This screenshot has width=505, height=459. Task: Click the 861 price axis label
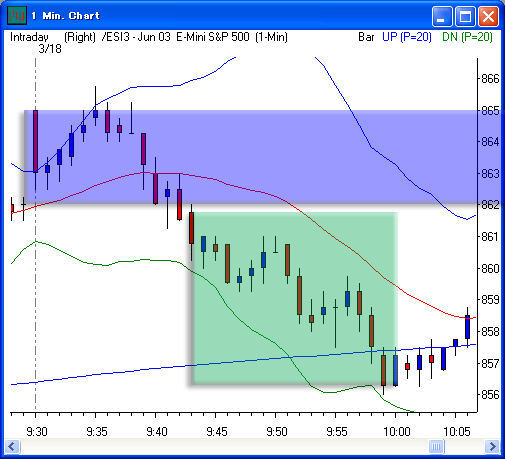pos(490,237)
